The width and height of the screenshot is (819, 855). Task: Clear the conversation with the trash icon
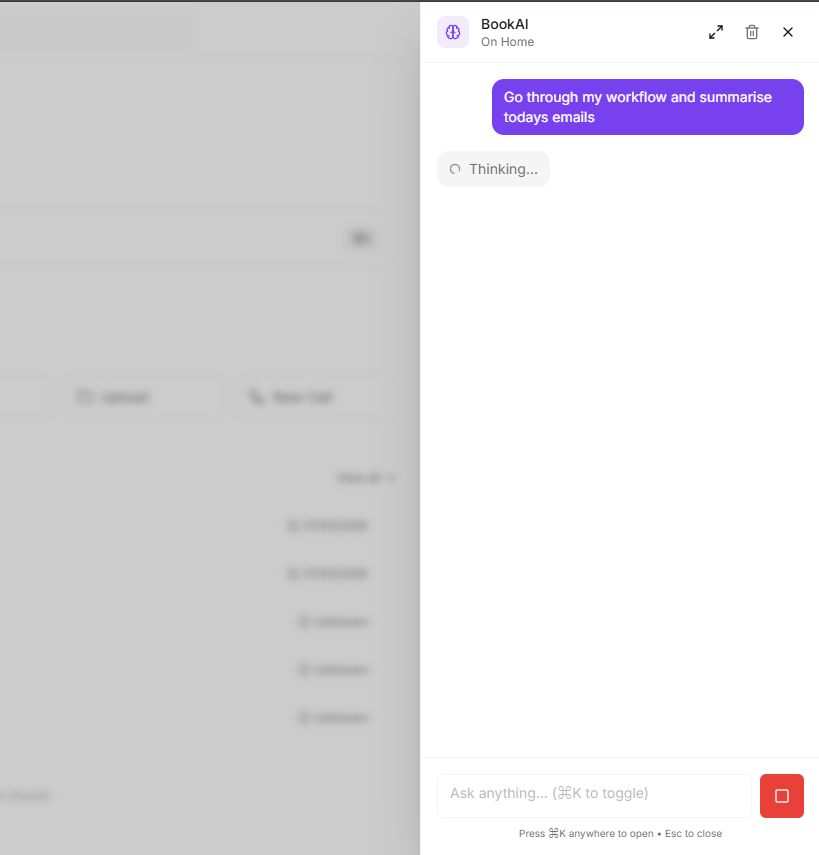(x=752, y=32)
